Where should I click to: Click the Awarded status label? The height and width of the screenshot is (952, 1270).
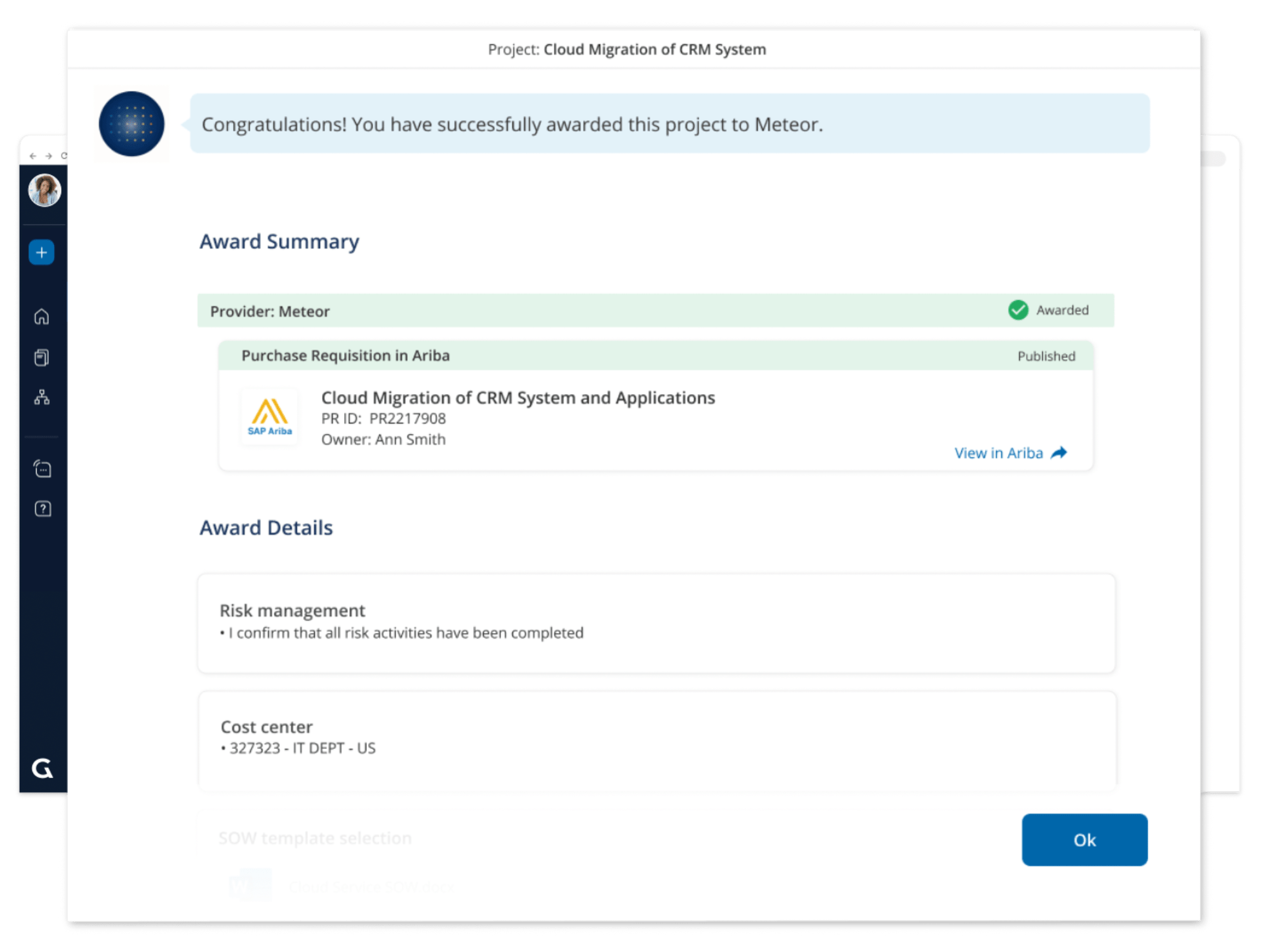[x=1062, y=310]
